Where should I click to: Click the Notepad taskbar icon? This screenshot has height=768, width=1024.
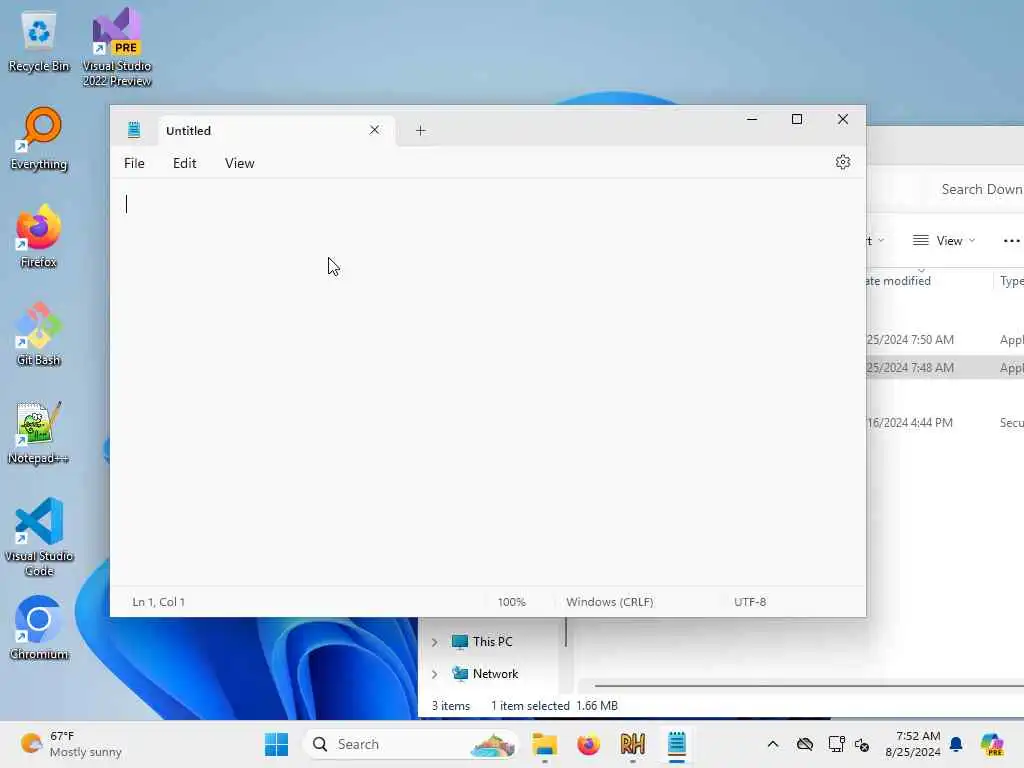(x=677, y=744)
